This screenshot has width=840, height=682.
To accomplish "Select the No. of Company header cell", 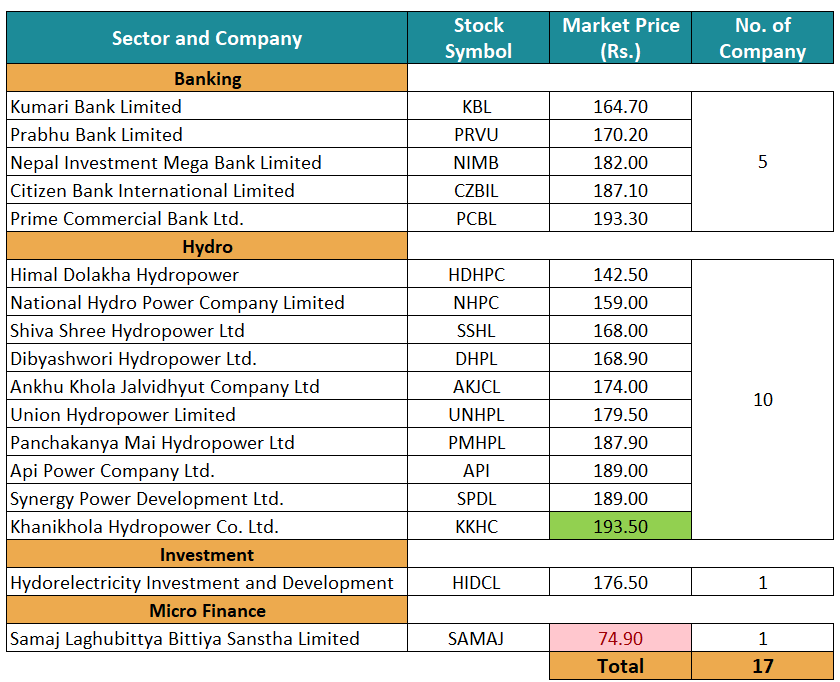I will [762, 38].
